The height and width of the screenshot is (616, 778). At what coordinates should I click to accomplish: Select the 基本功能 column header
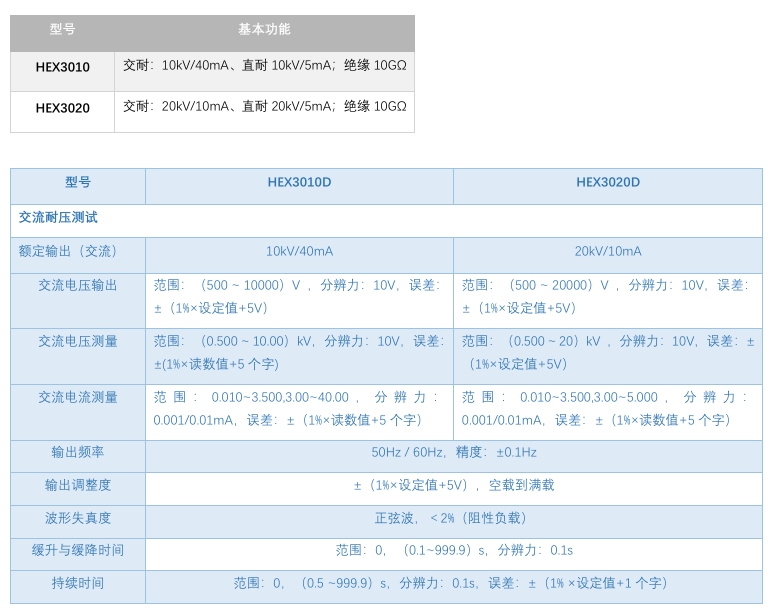264,30
